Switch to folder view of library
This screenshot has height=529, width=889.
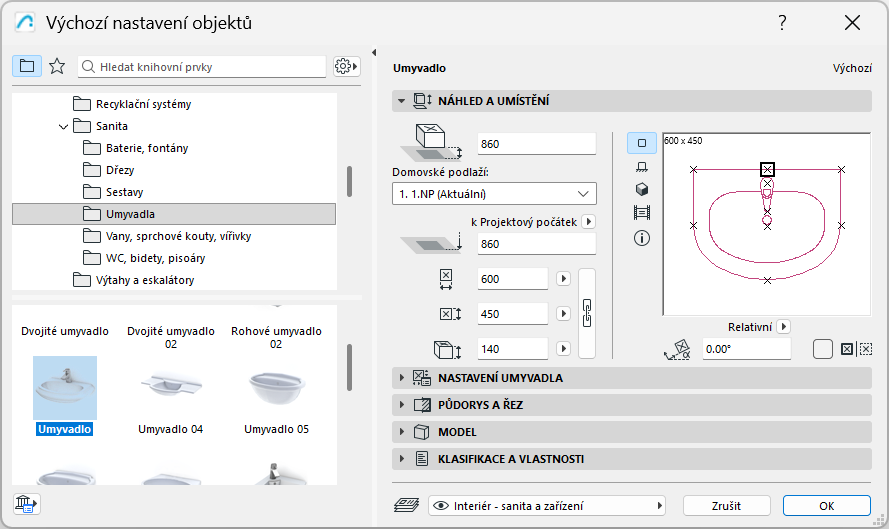tap(26, 66)
